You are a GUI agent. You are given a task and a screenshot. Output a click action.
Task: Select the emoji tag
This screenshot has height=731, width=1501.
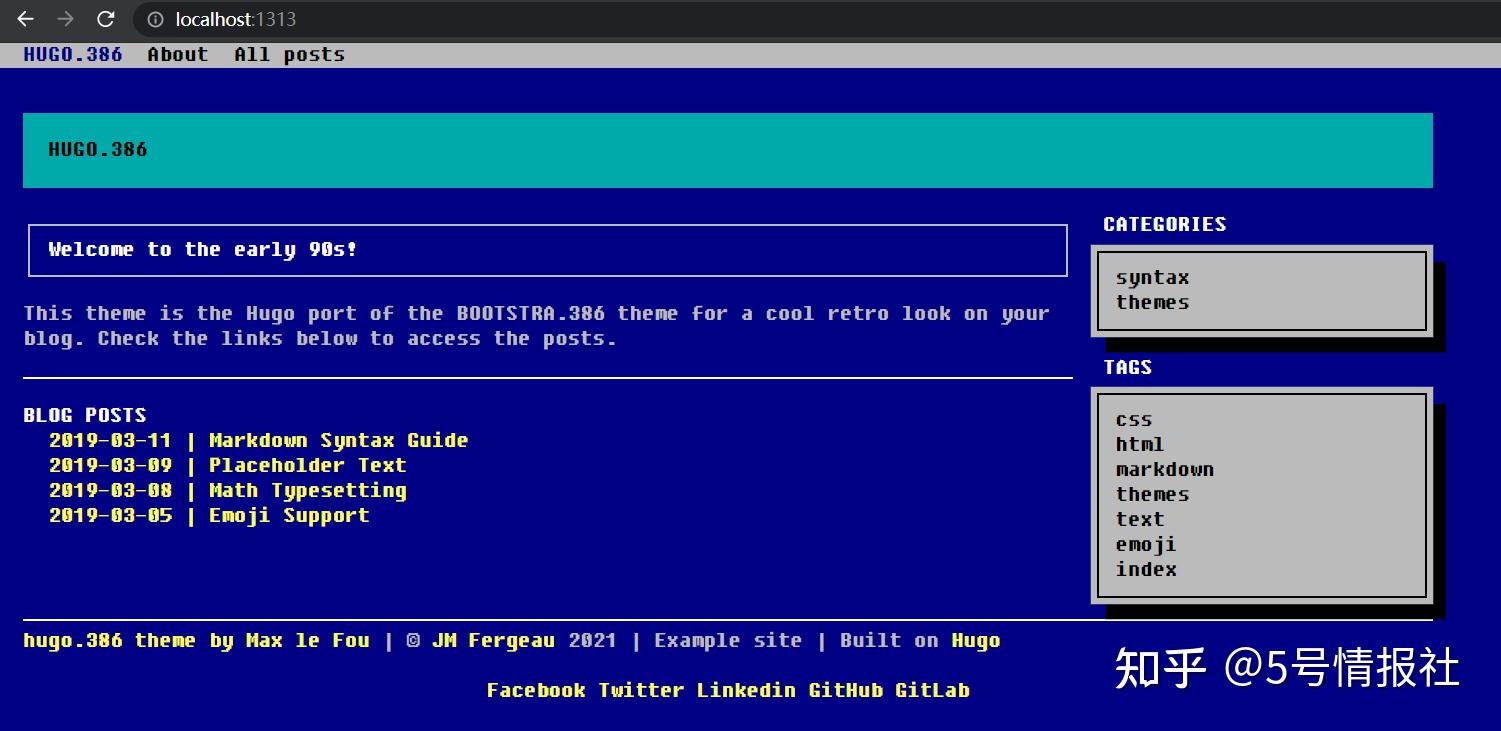coord(1146,545)
